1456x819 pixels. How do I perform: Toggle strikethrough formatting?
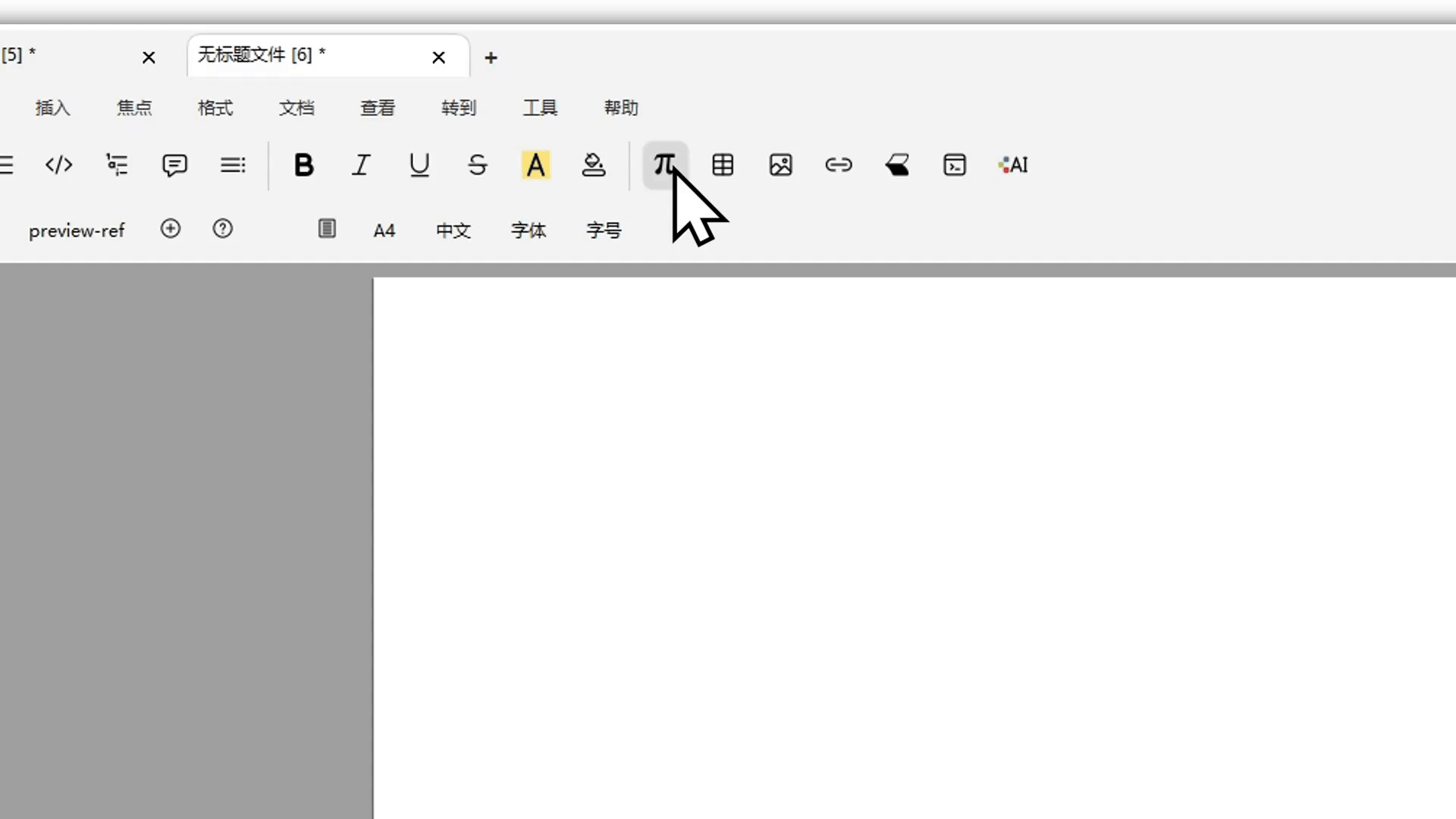pyautogui.click(x=477, y=165)
